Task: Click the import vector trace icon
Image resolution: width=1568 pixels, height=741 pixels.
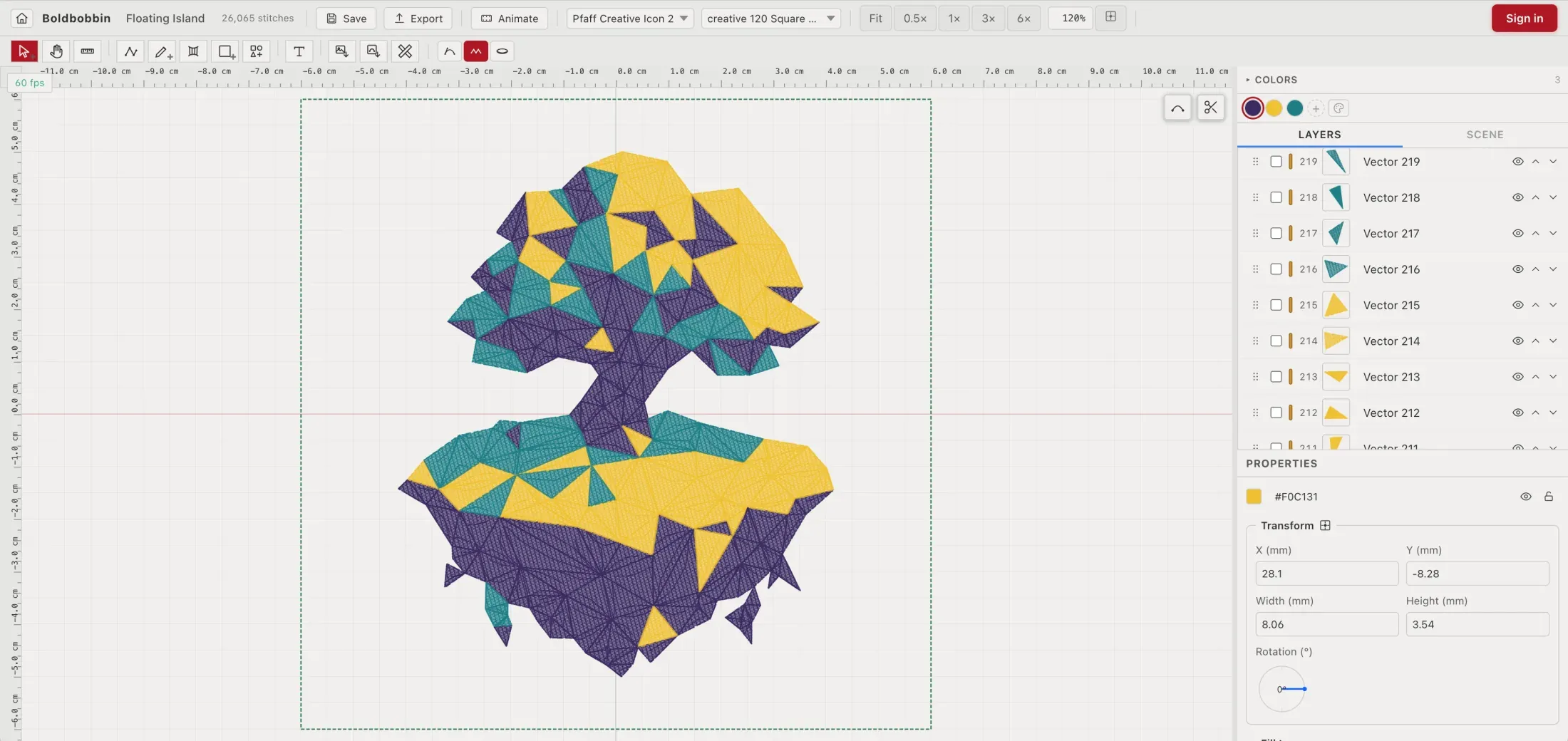Action: [x=373, y=51]
